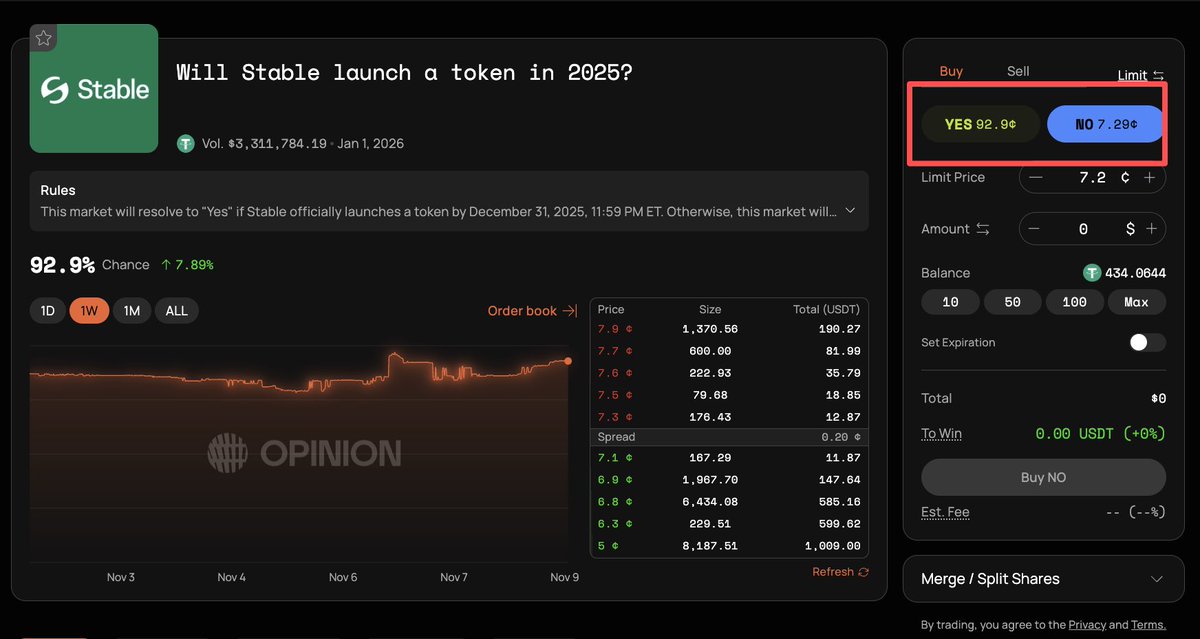This screenshot has width=1200, height=639.
Task: Click the swap arrows icon next to Limit
Action: (x=1158, y=74)
